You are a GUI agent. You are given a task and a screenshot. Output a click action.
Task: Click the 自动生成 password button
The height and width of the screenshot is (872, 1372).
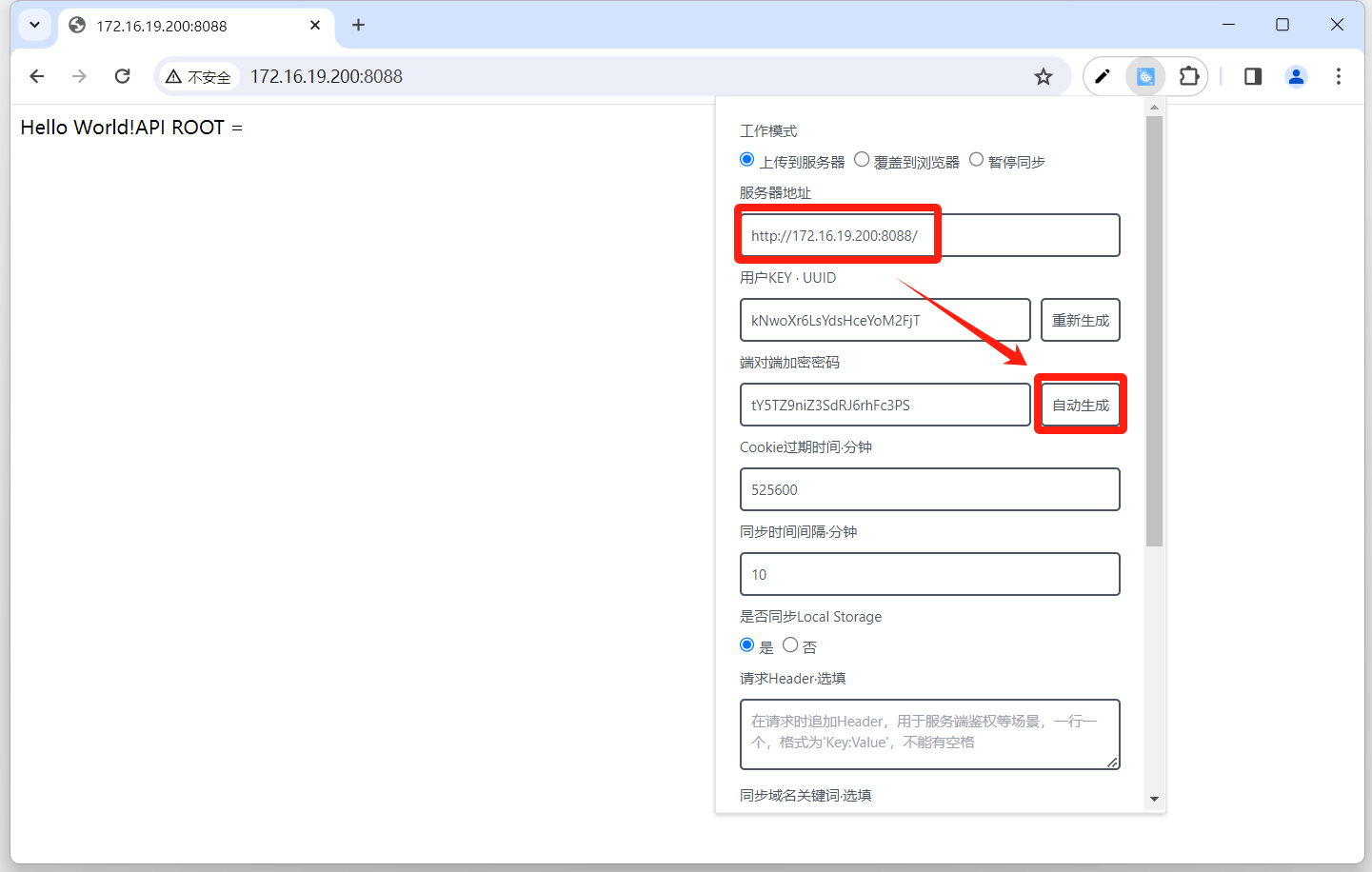[1080, 405]
